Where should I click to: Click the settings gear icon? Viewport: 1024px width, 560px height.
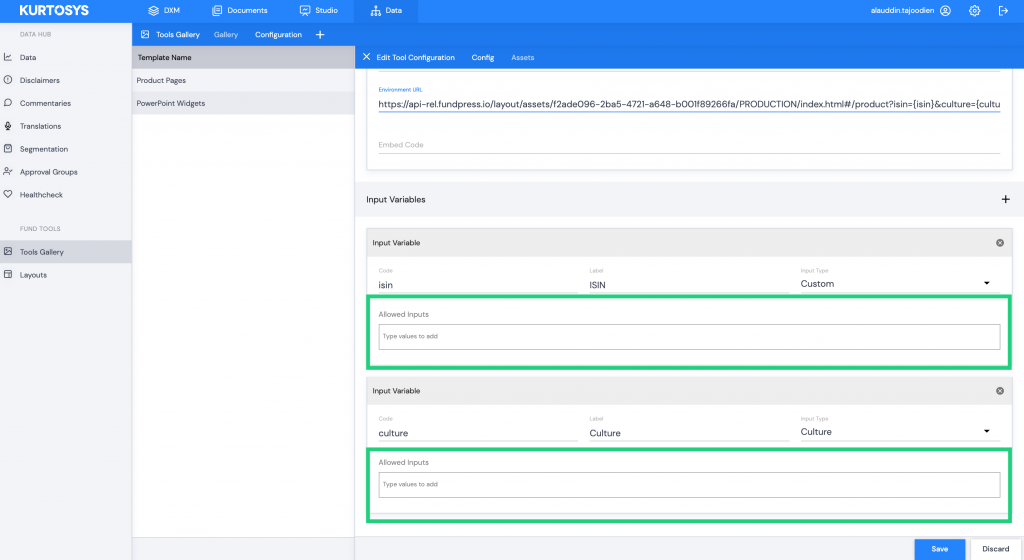click(x=974, y=10)
